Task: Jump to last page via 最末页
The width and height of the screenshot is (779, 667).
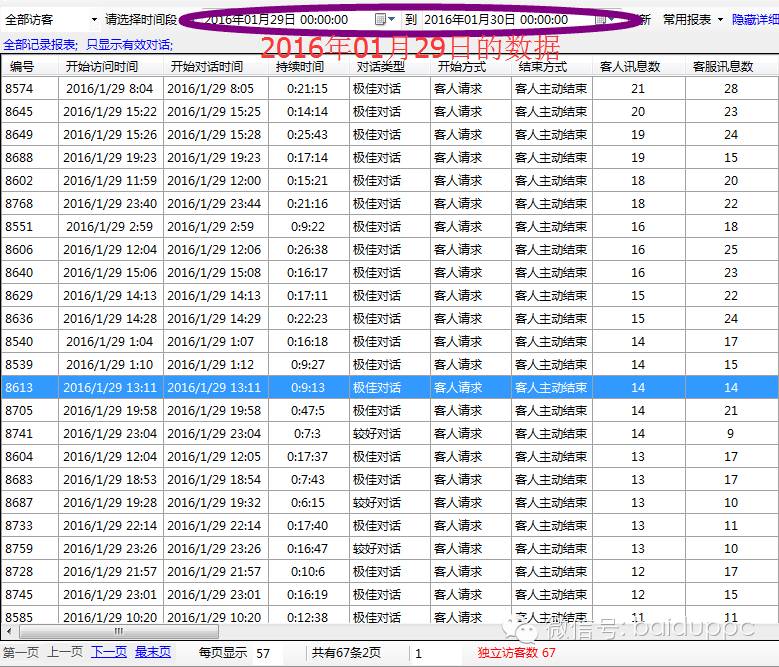Action: point(153,652)
